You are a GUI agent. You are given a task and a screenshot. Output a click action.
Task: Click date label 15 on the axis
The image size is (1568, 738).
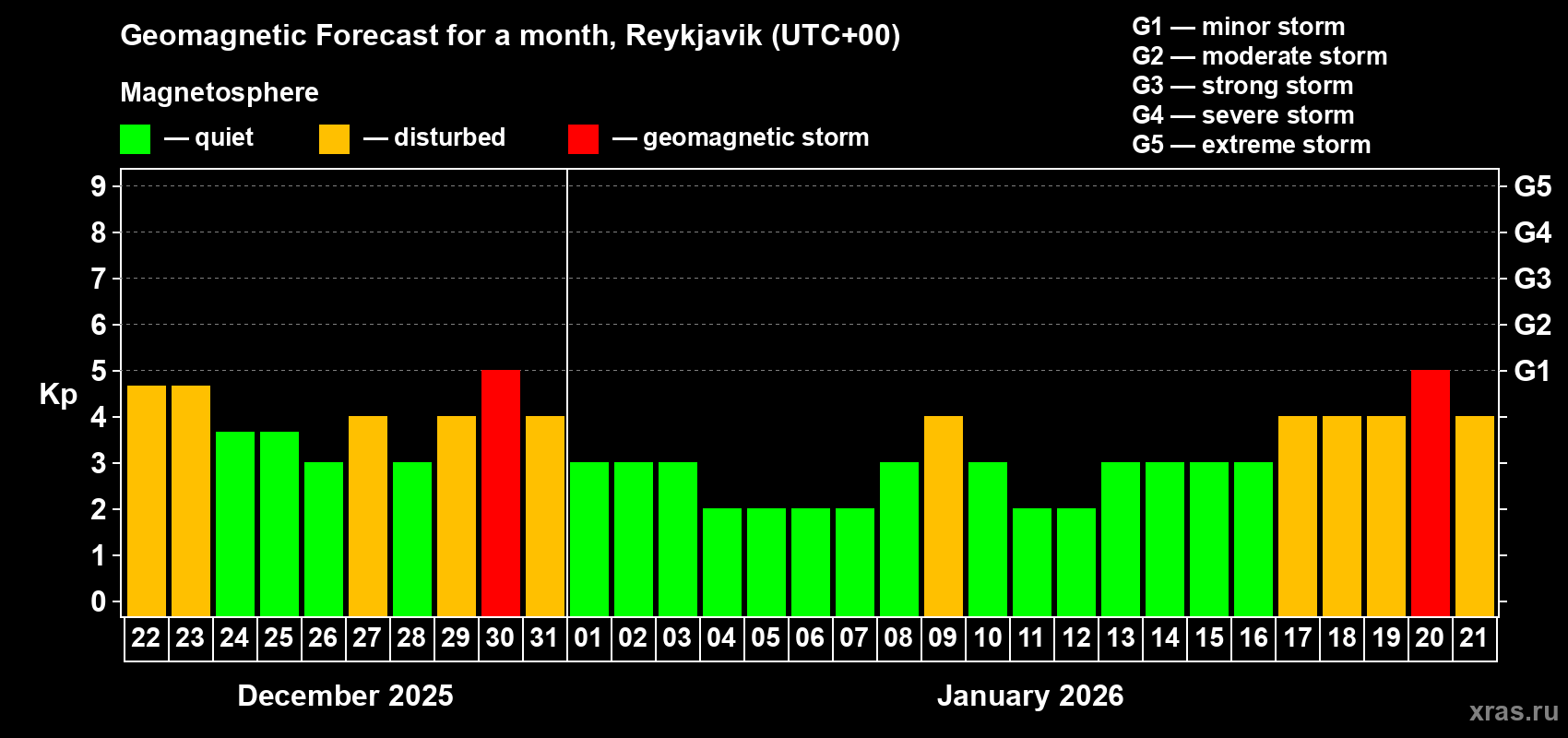tap(1208, 638)
